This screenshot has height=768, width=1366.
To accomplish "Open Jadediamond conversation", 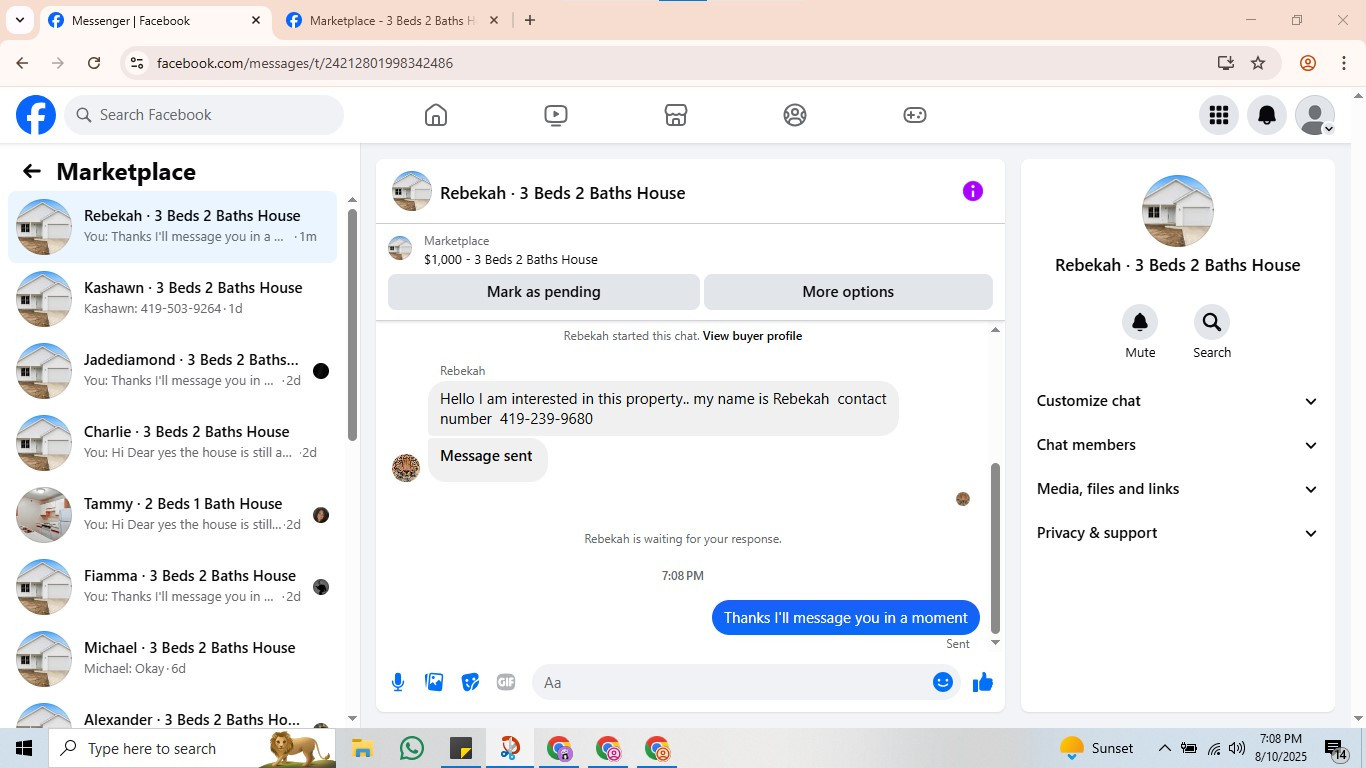I will pyautogui.click(x=173, y=370).
